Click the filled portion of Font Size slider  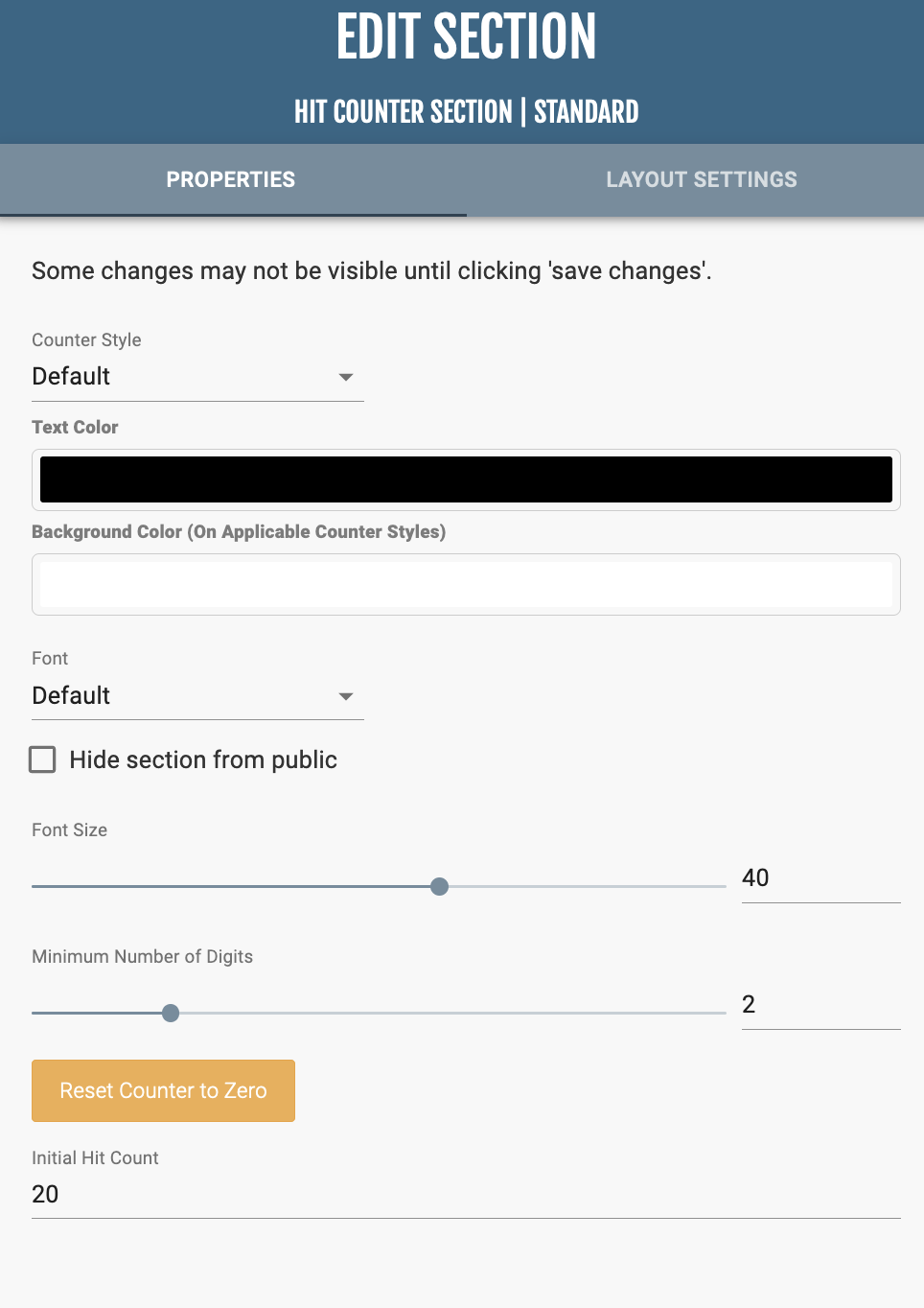(x=230, y=886)
